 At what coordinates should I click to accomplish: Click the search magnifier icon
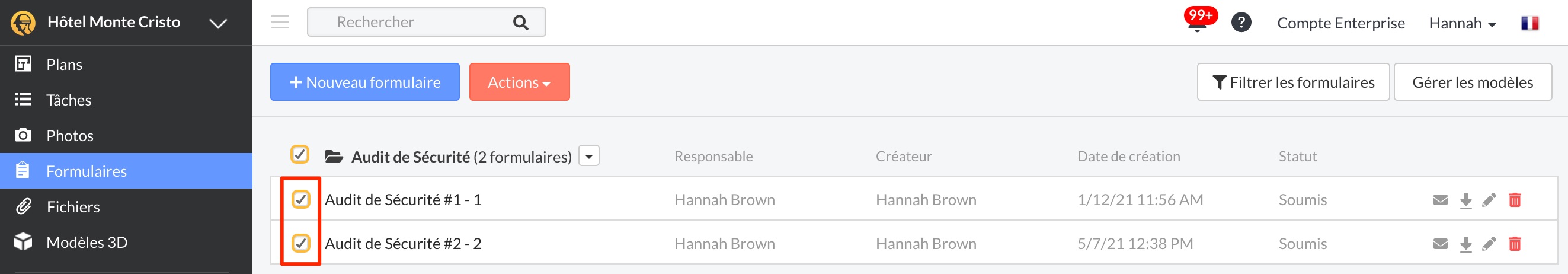pyautogui.click(x=520, y=23)
